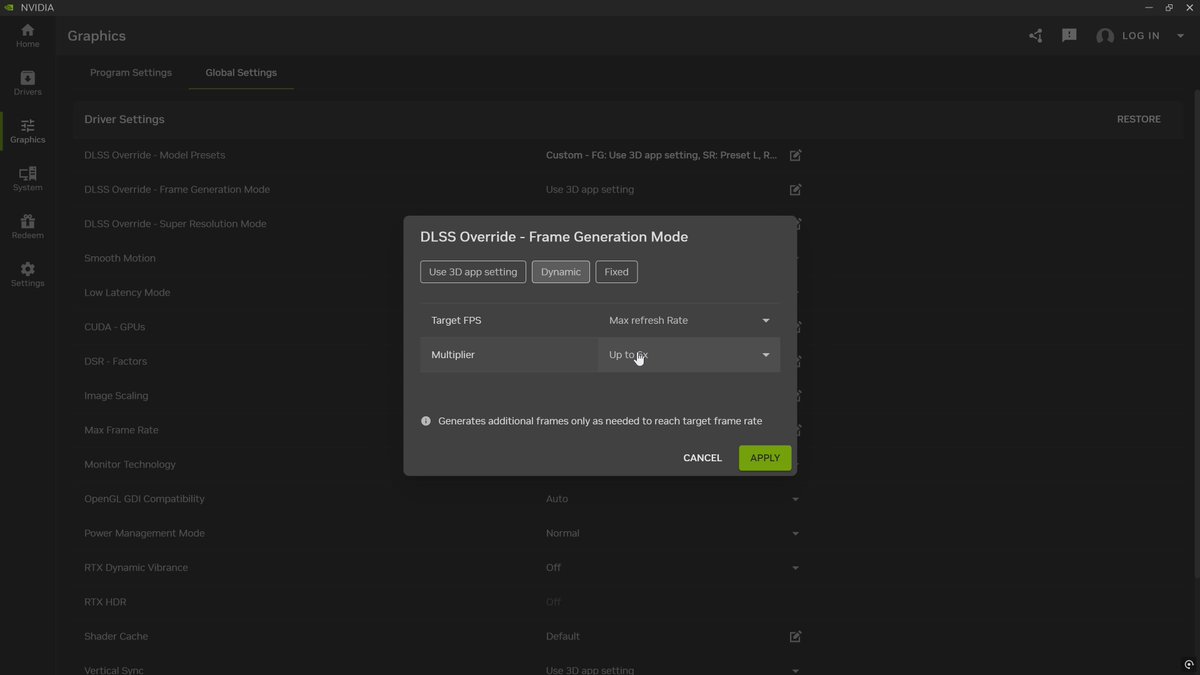Click the 'Shader Cache' label
Viewport: 1200px width, 675px height.
[116, 636]
